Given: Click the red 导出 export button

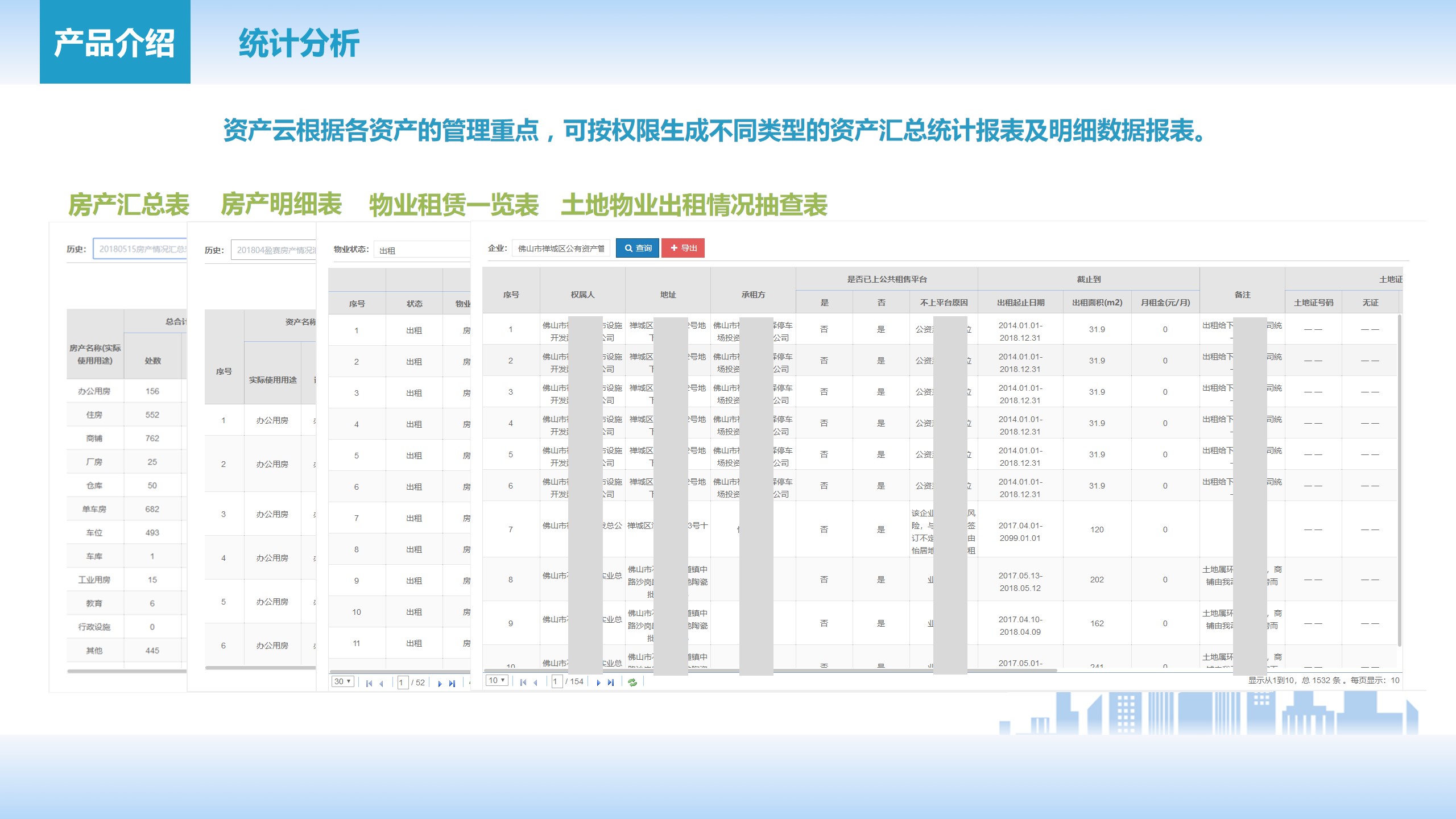Looking at the screenshot, I should coord(683,248).
